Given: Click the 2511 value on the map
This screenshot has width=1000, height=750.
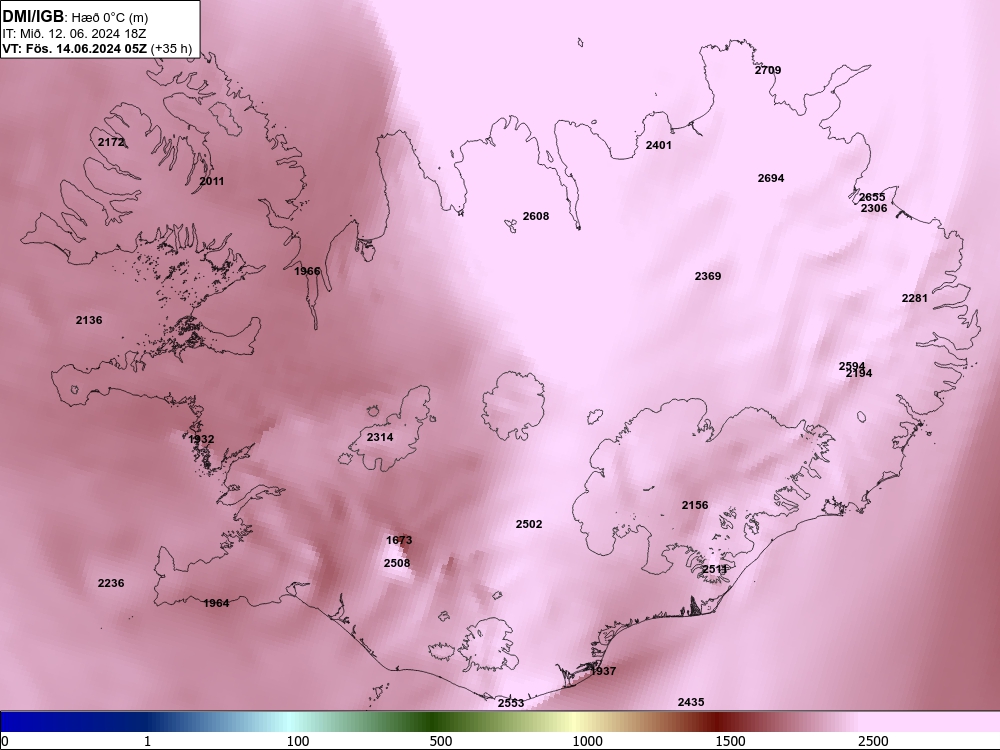Looking at the screenshot, I should pos(714,569).
